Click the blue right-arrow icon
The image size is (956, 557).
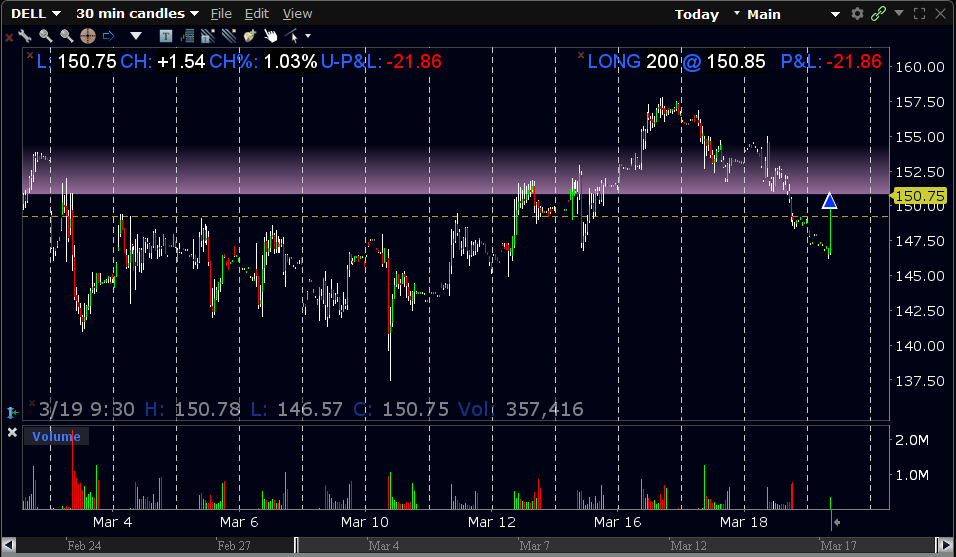(x=109, y=36)
